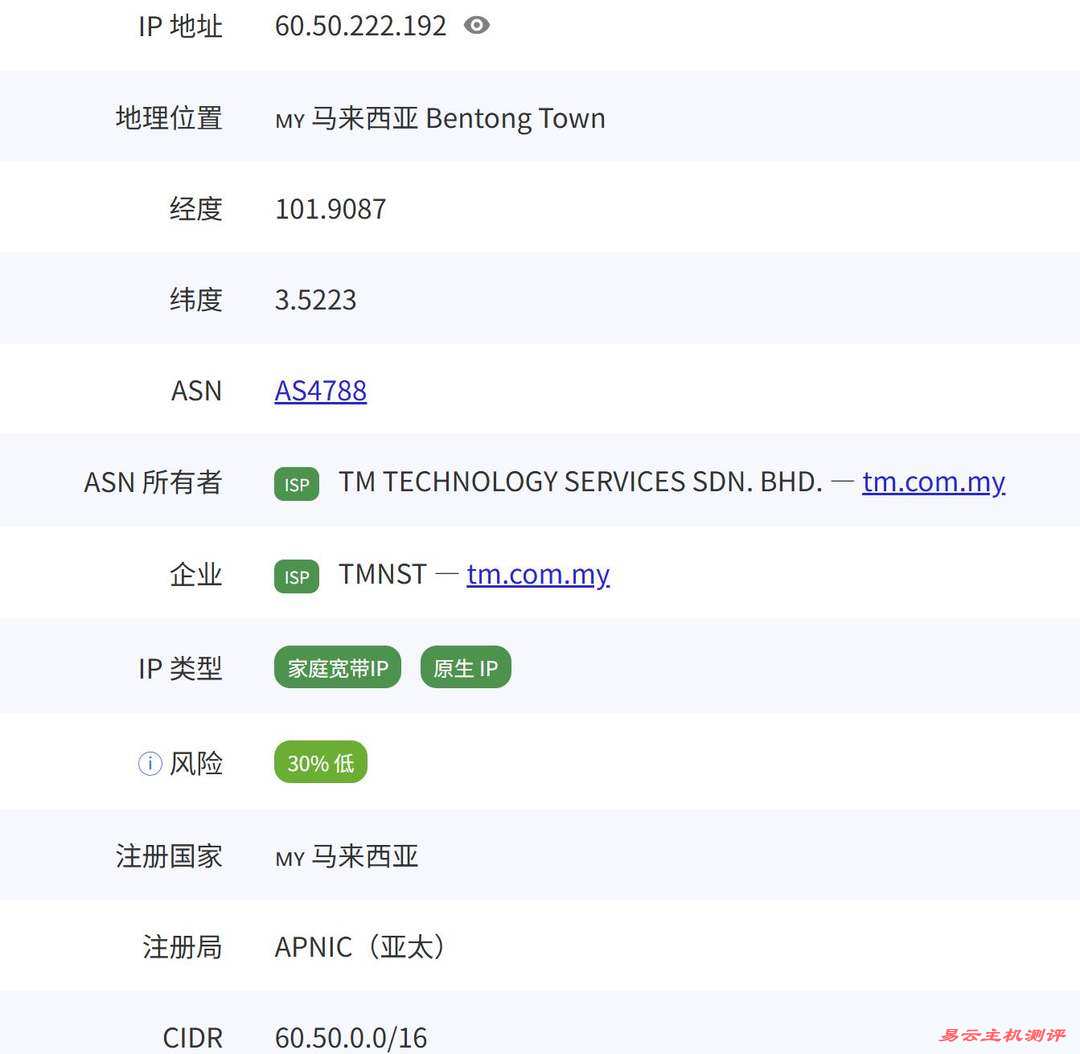The image size is (1080, 1054).
Task: Open tm.com.my link on 企业 row
Action: click(x=538, y=574)
